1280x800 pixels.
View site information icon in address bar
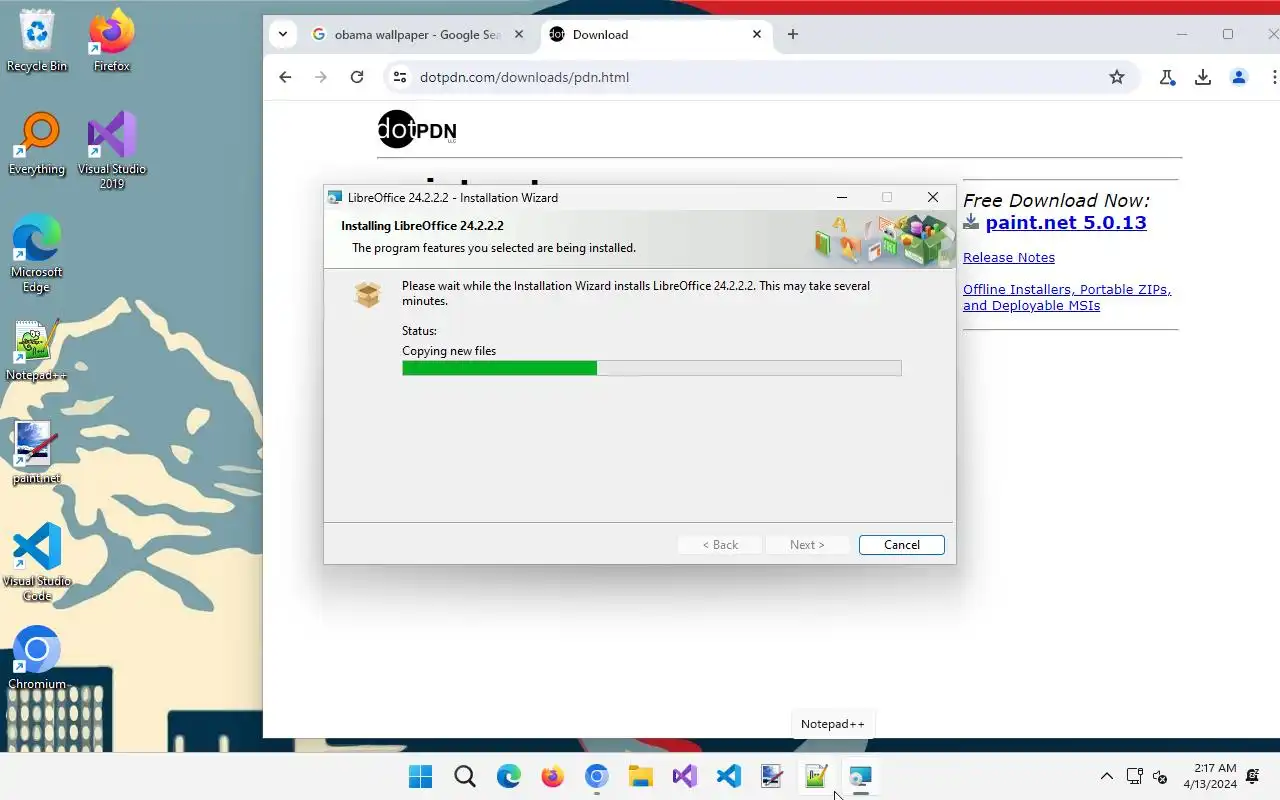(x=399, y=77)
